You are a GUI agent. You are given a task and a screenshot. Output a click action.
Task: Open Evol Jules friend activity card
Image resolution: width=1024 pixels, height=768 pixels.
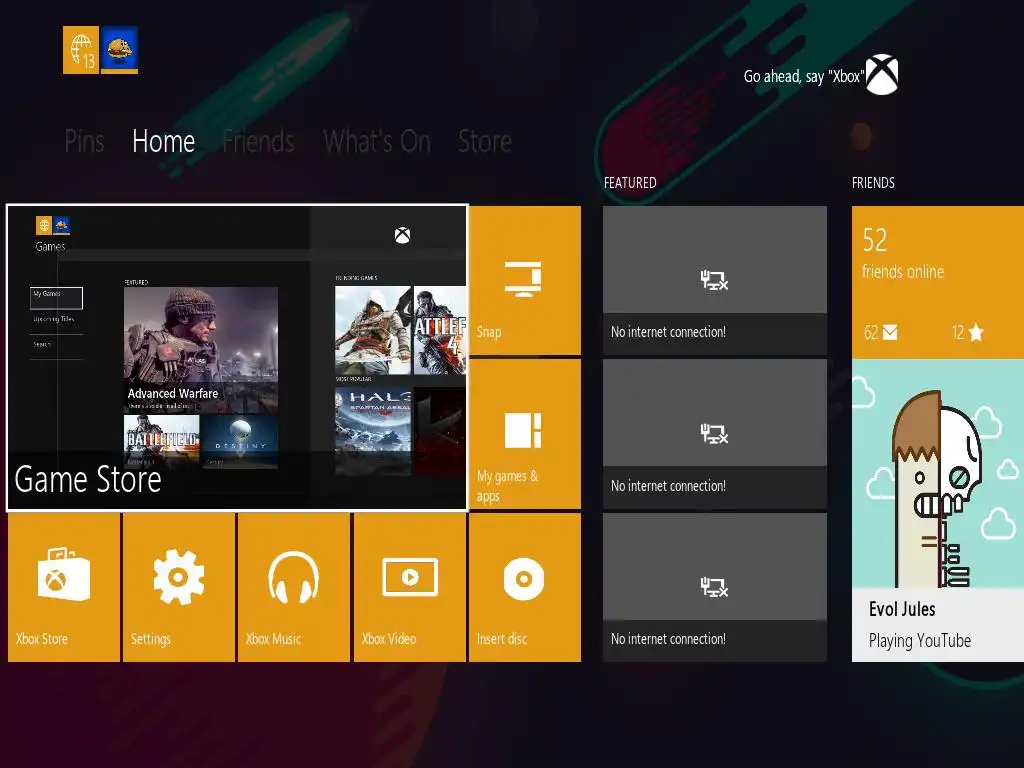click(938, 511)
